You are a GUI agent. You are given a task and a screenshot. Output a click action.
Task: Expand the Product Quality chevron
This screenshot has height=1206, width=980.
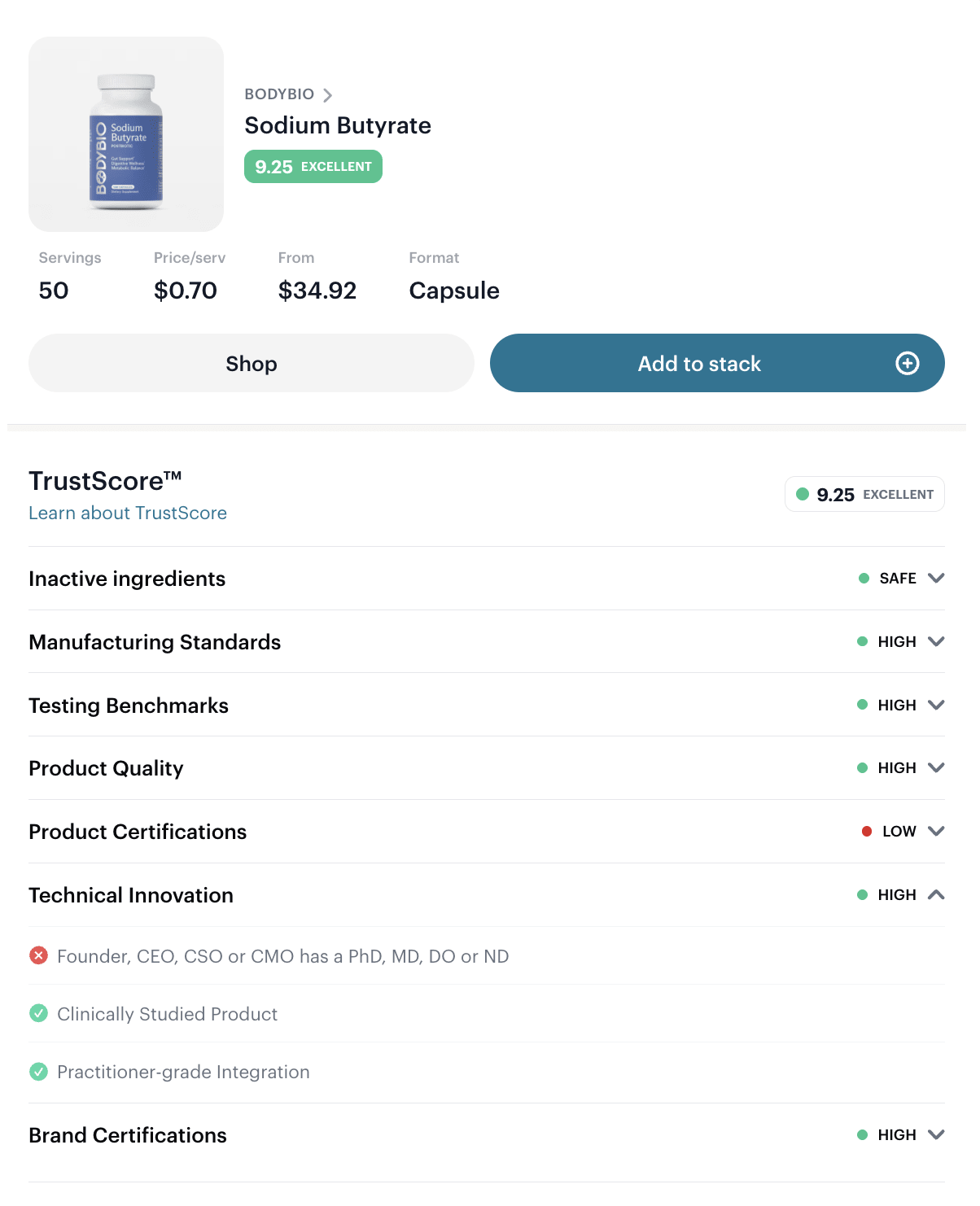point(936,767)
